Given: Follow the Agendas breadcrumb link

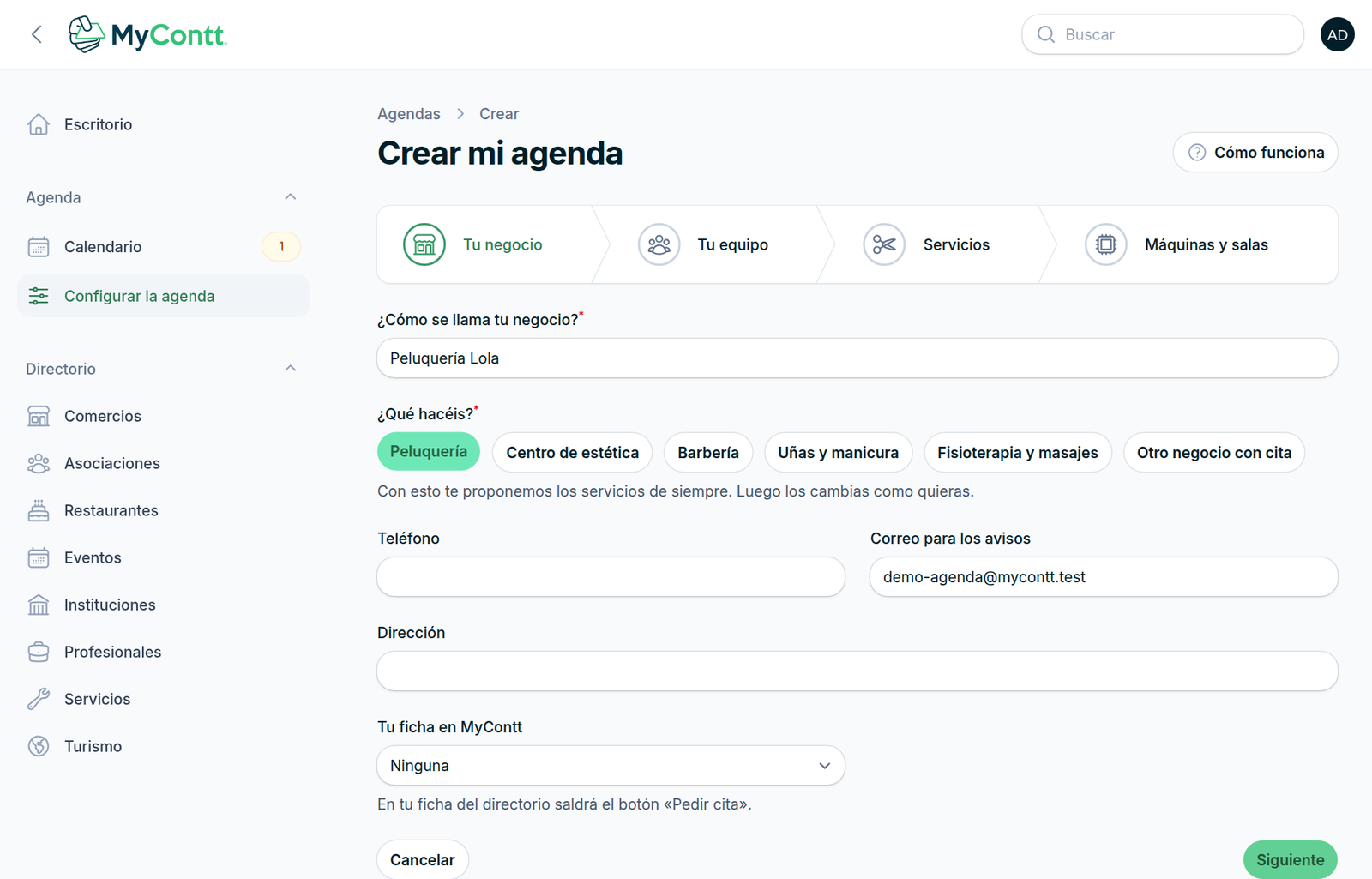Looking at the screenshot, I should click(x=409, y=114).
